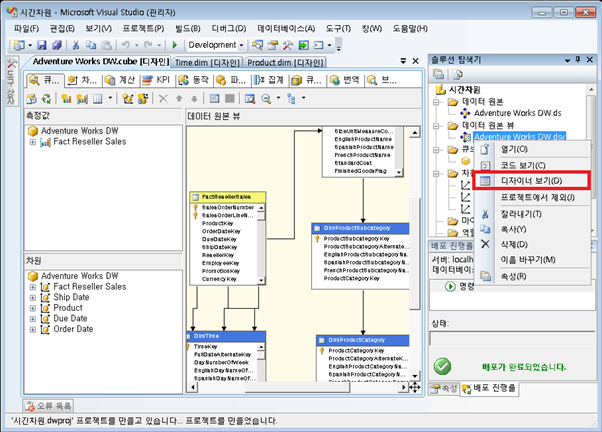Click the Show All Files icon in Solution Explorer
The width and height of the screenshot is (602, 432).
click(x=457, y=74)
